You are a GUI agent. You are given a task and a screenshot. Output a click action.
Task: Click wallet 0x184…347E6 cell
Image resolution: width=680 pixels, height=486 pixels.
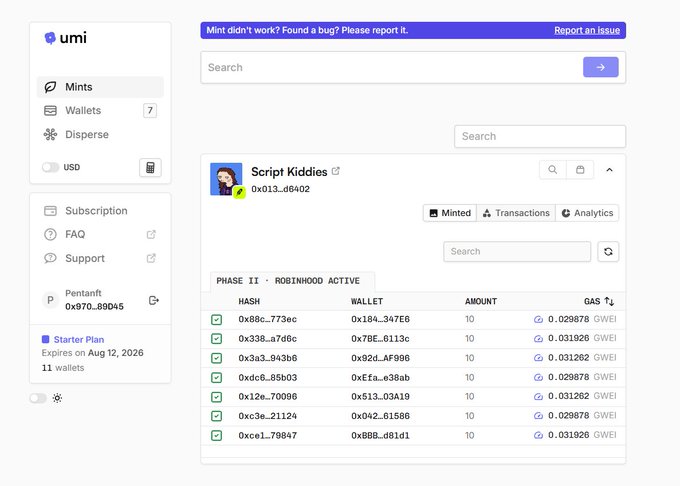(380, 320)
